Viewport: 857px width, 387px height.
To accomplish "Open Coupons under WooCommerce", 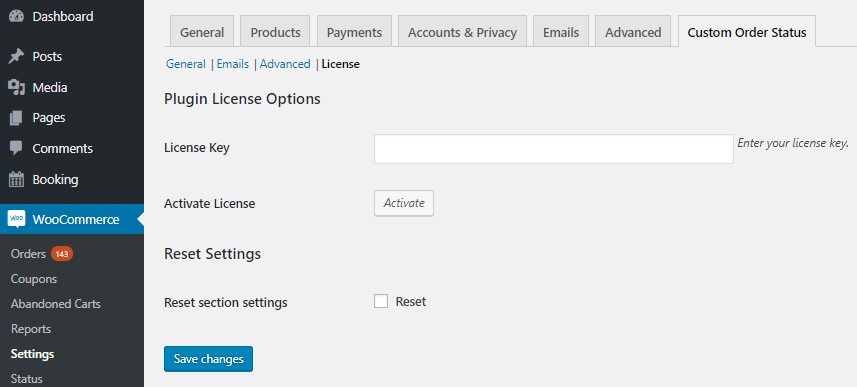I will pos(34,279).
